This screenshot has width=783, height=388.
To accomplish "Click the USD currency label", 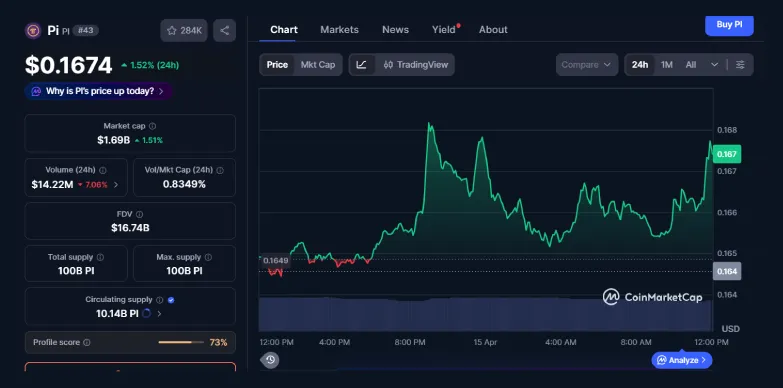I will (x=731, y=329).
